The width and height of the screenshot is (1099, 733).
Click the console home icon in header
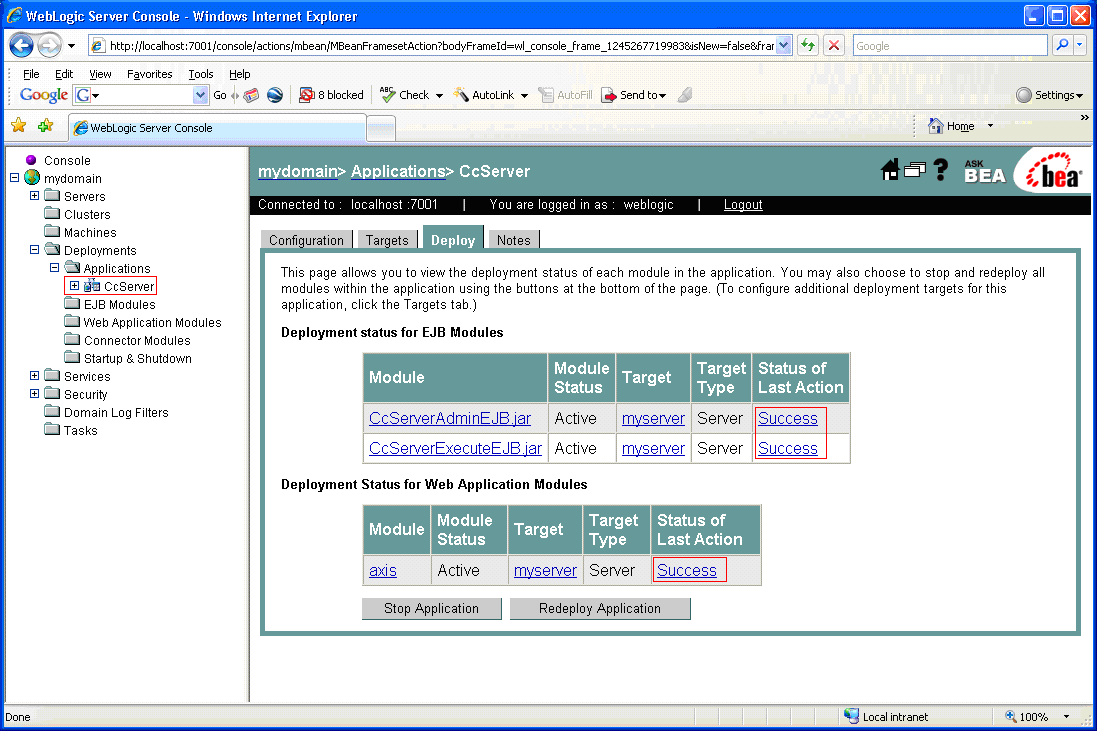coord(890,171)
